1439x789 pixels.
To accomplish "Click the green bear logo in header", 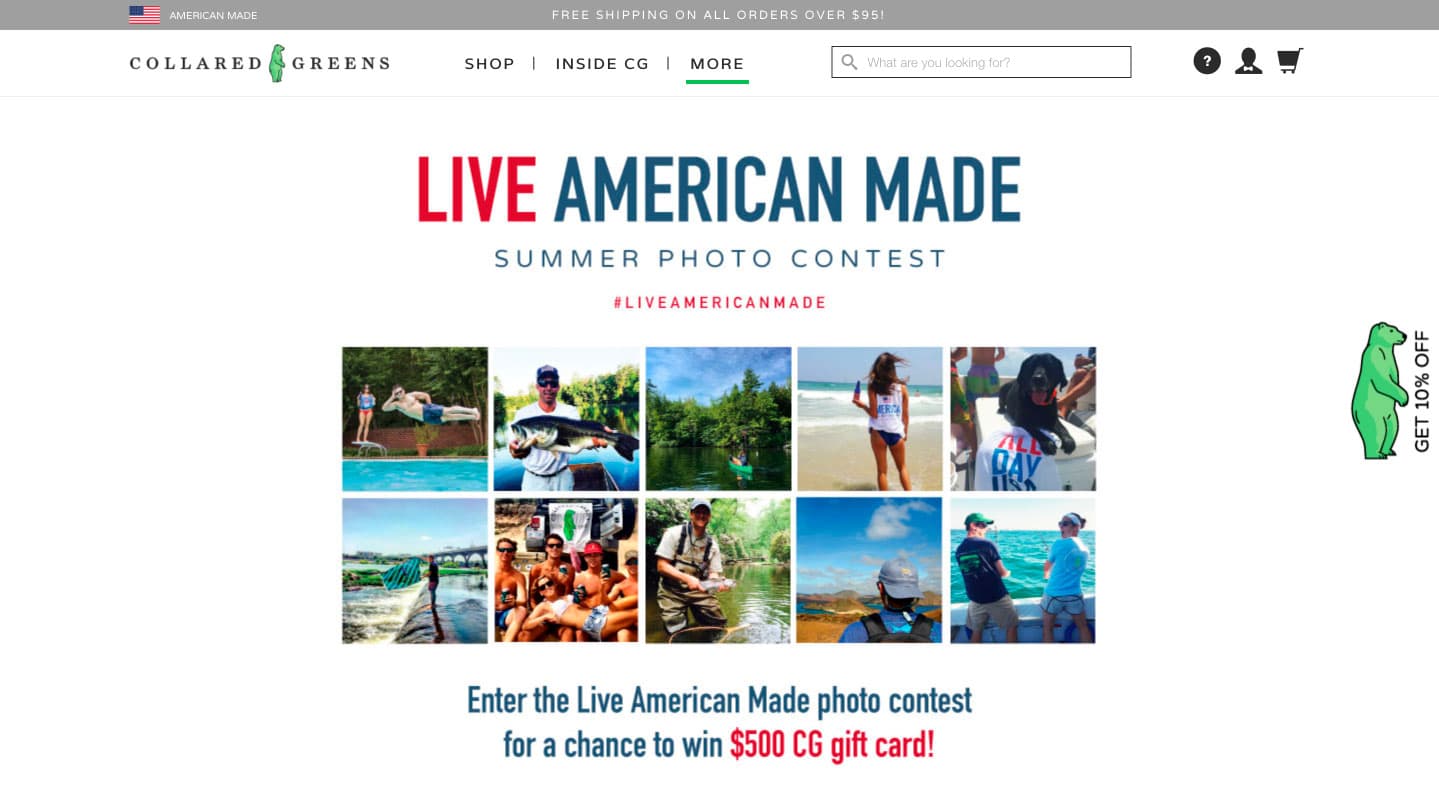I will pyautogui.click(x=276, y=63).
